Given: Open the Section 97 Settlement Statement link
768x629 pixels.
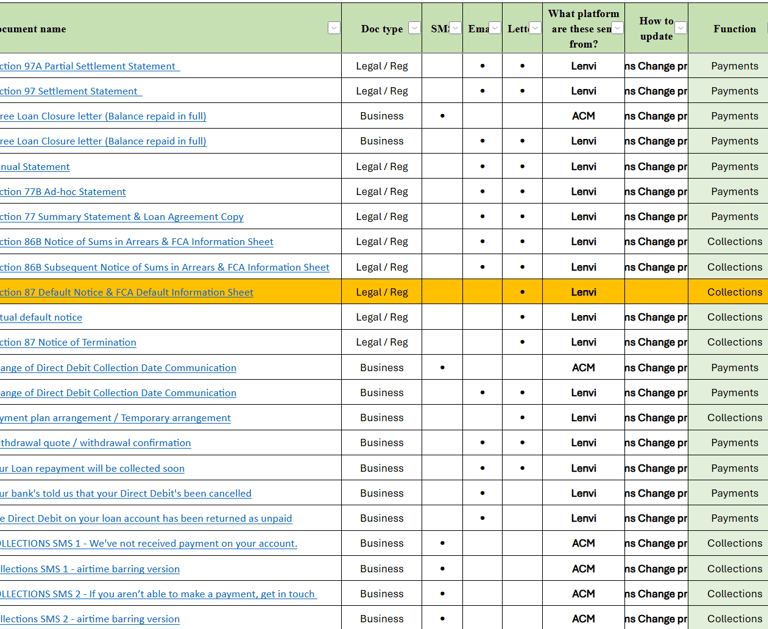Looking at the screenshot, I should coord(71,91).
